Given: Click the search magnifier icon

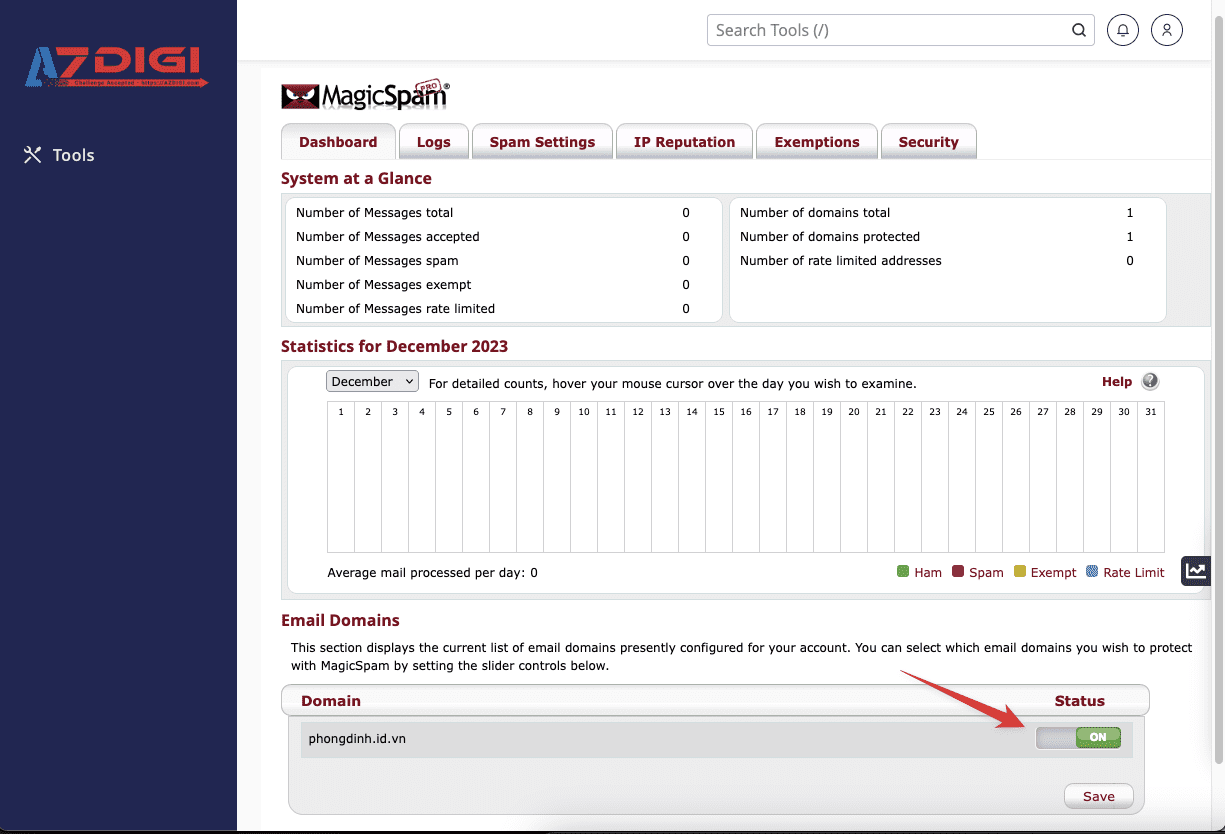Looking at the screenshot, I should coord(1078,30).
